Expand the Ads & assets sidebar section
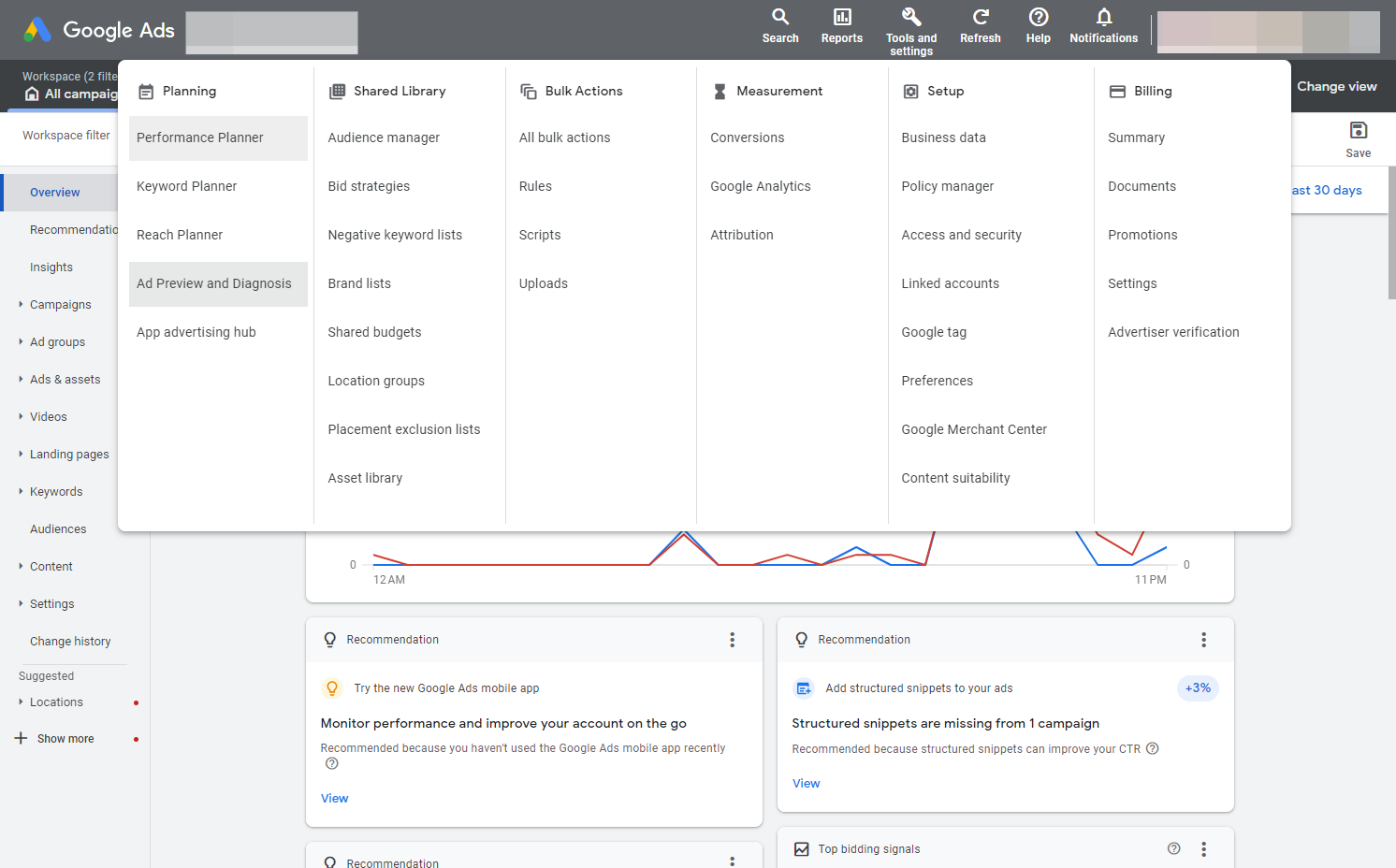This screenshot has width=1396, height=868. [x=21, y=379]
